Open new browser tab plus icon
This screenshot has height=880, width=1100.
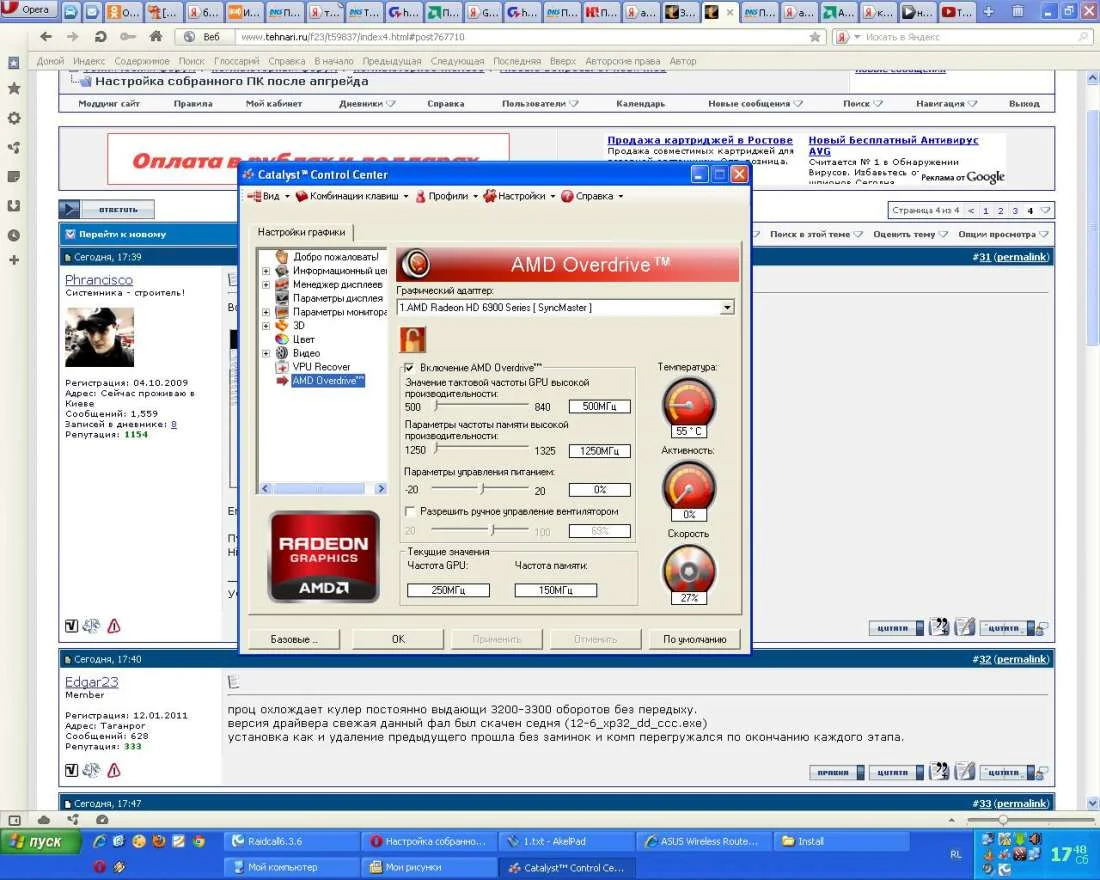click(x=988, y=11)
